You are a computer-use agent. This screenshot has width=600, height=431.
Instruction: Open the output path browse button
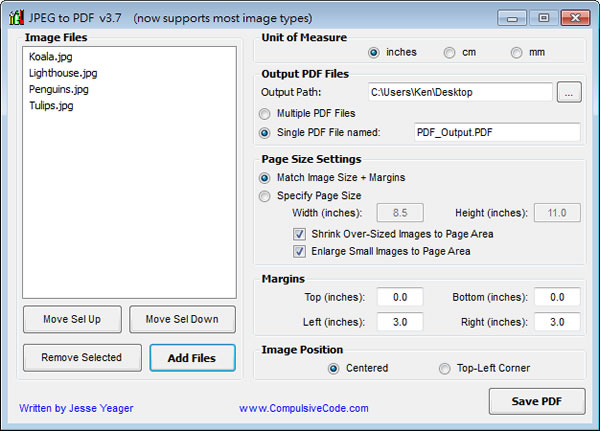[x=569, y=92]
